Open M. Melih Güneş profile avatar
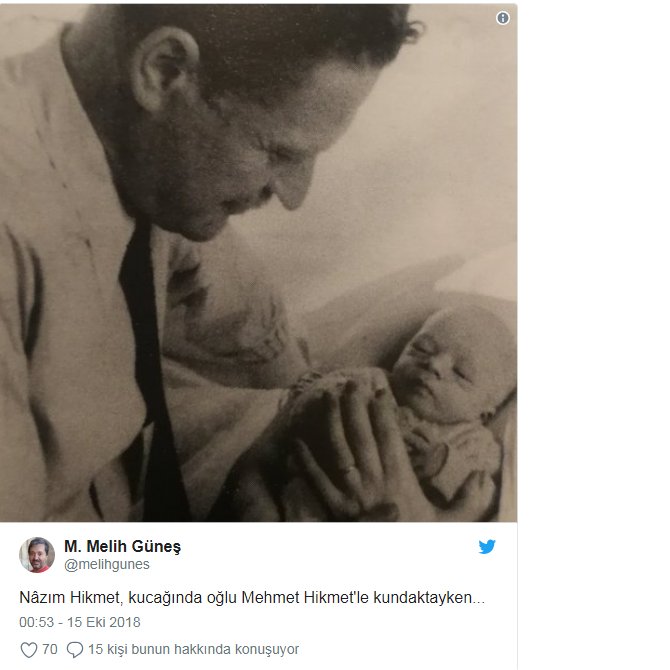 click(37, 555)
